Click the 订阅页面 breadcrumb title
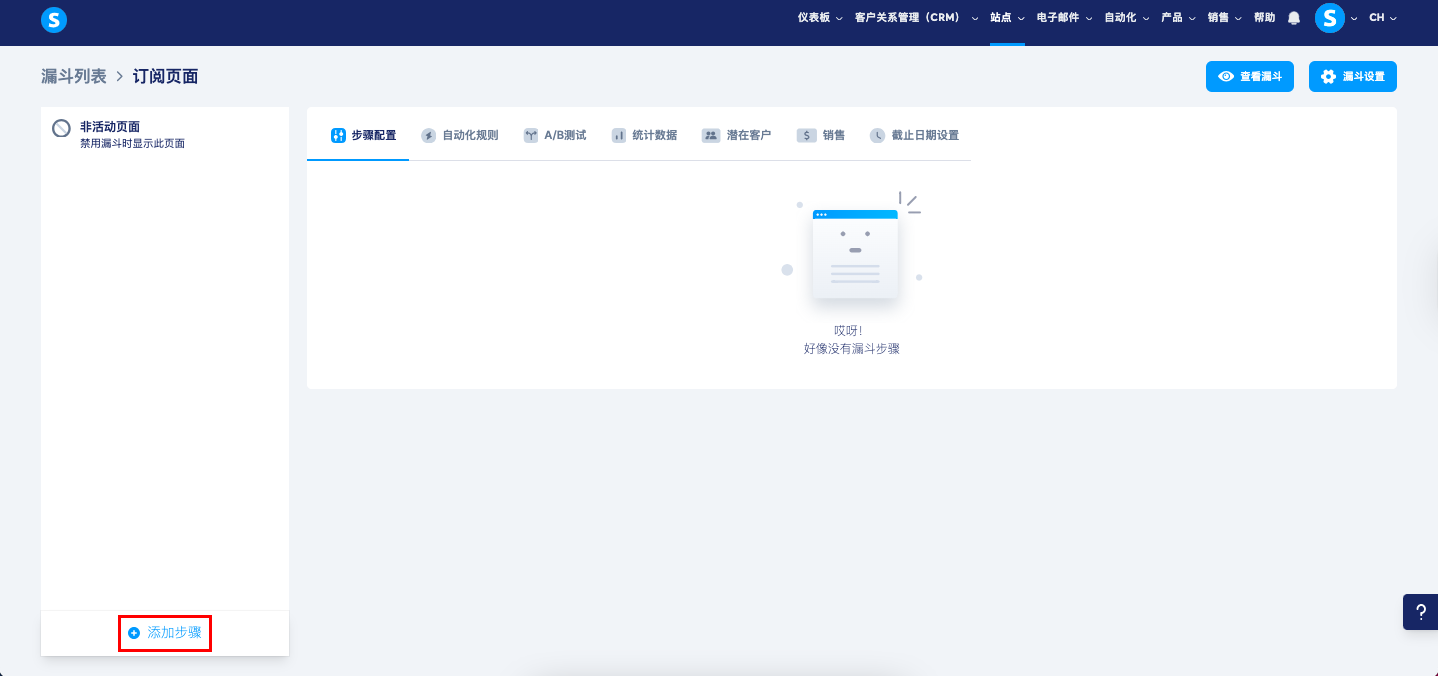This screenshot has height=676, width=1438. click(166, 76)
